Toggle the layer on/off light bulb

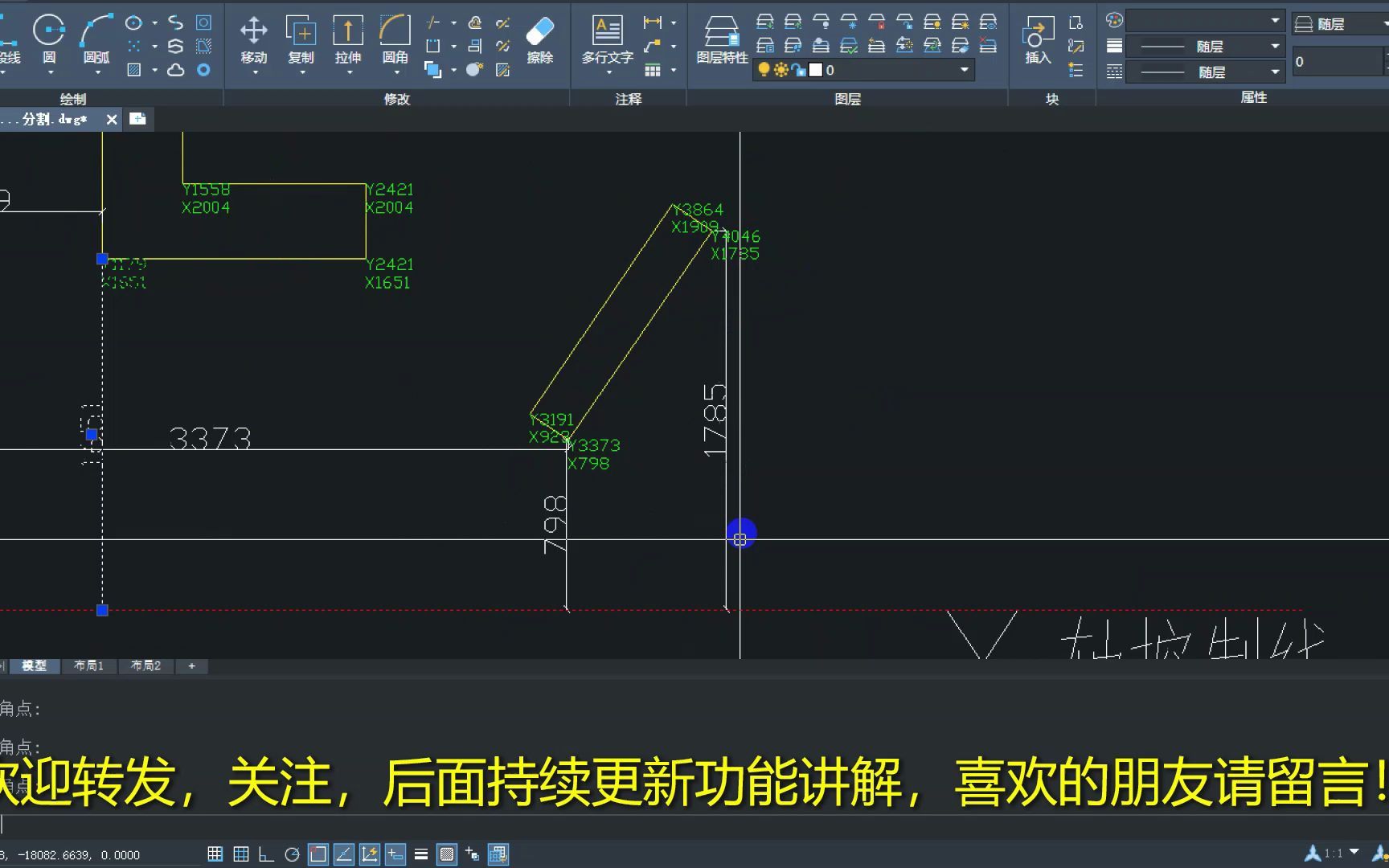[764, 70]
